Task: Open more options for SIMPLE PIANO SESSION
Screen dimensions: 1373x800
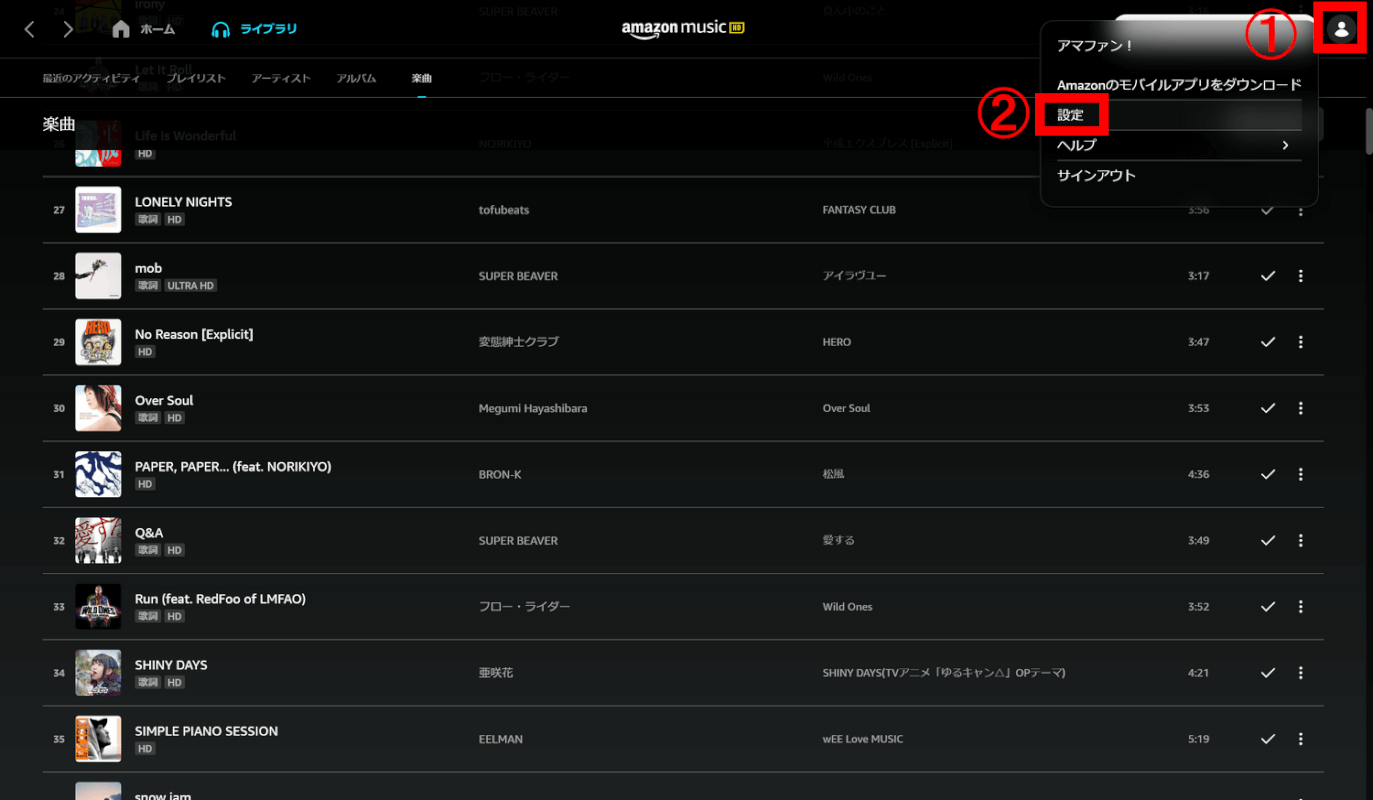Action: [1301, 739]
